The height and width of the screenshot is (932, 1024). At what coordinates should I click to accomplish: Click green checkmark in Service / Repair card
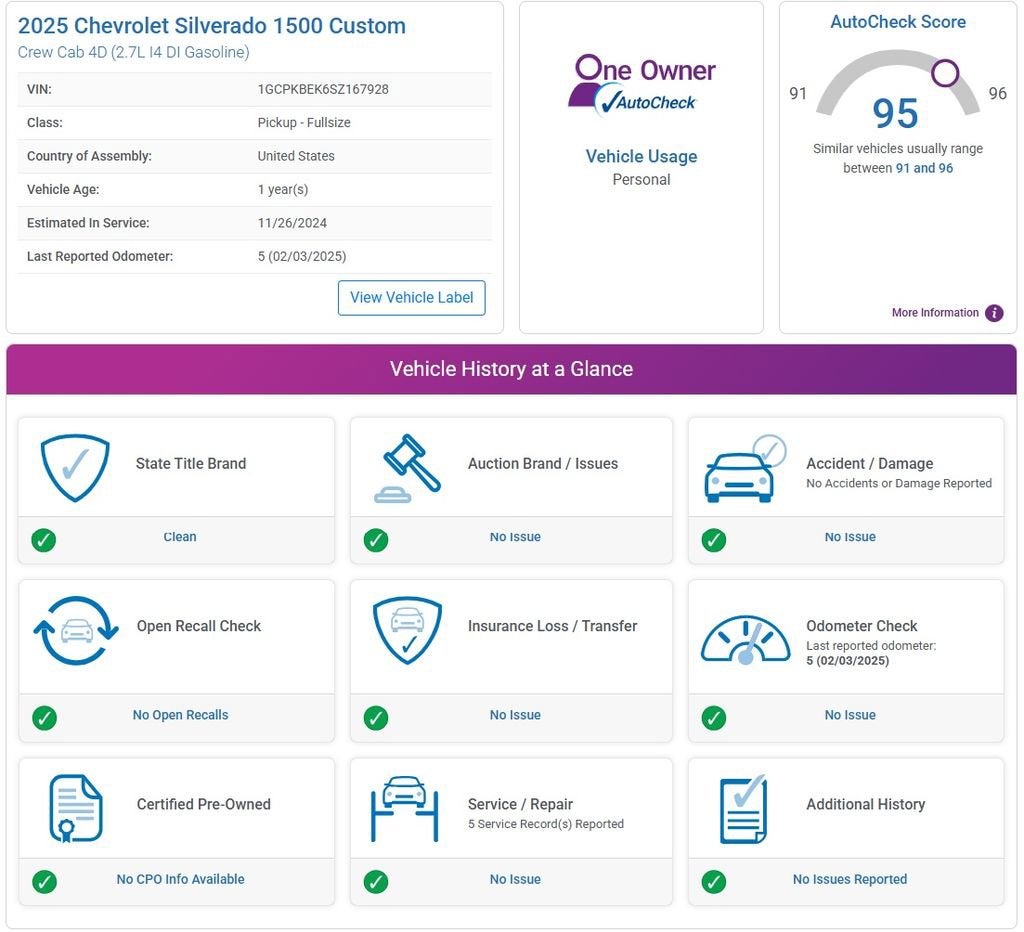pos(376,882)
